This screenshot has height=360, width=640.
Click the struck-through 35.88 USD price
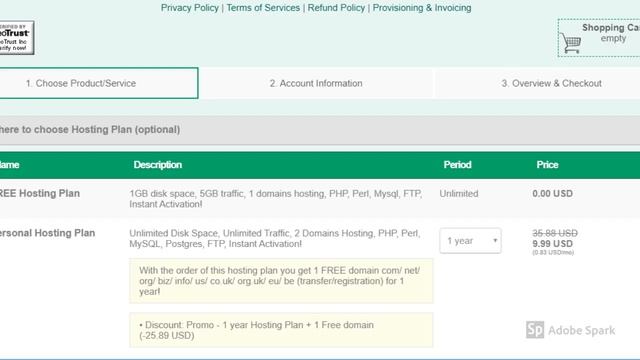[555, 233]
